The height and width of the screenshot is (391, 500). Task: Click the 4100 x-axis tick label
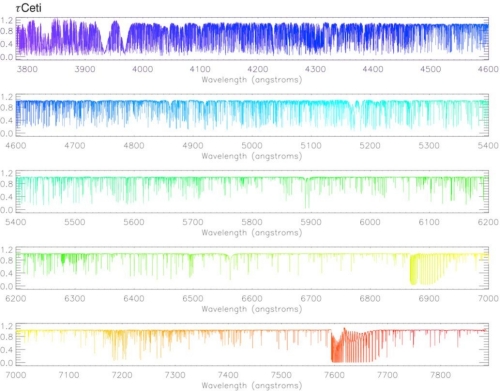click(200, 69)
